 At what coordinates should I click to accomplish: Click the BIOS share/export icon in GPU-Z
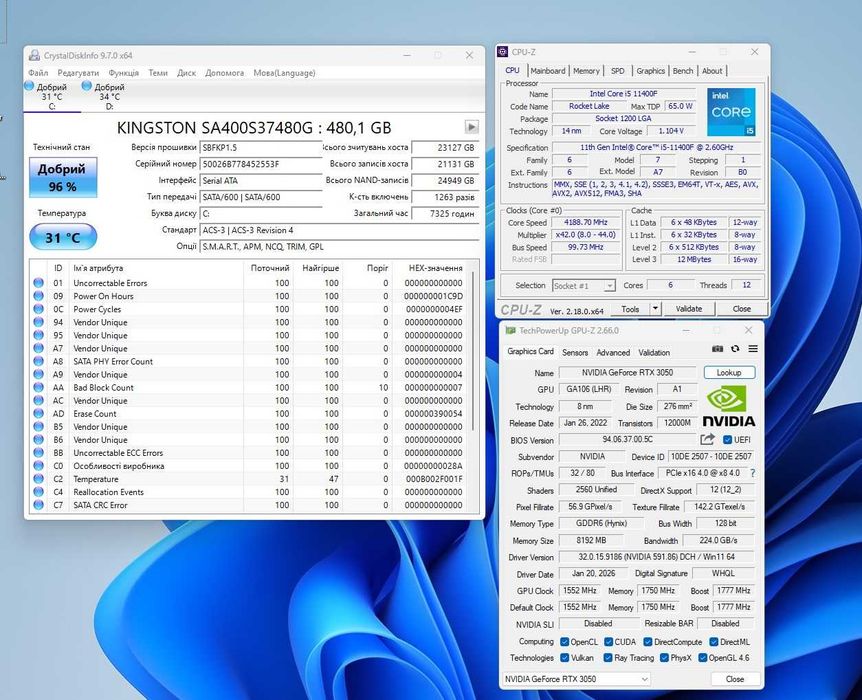[x=707, y=439]
